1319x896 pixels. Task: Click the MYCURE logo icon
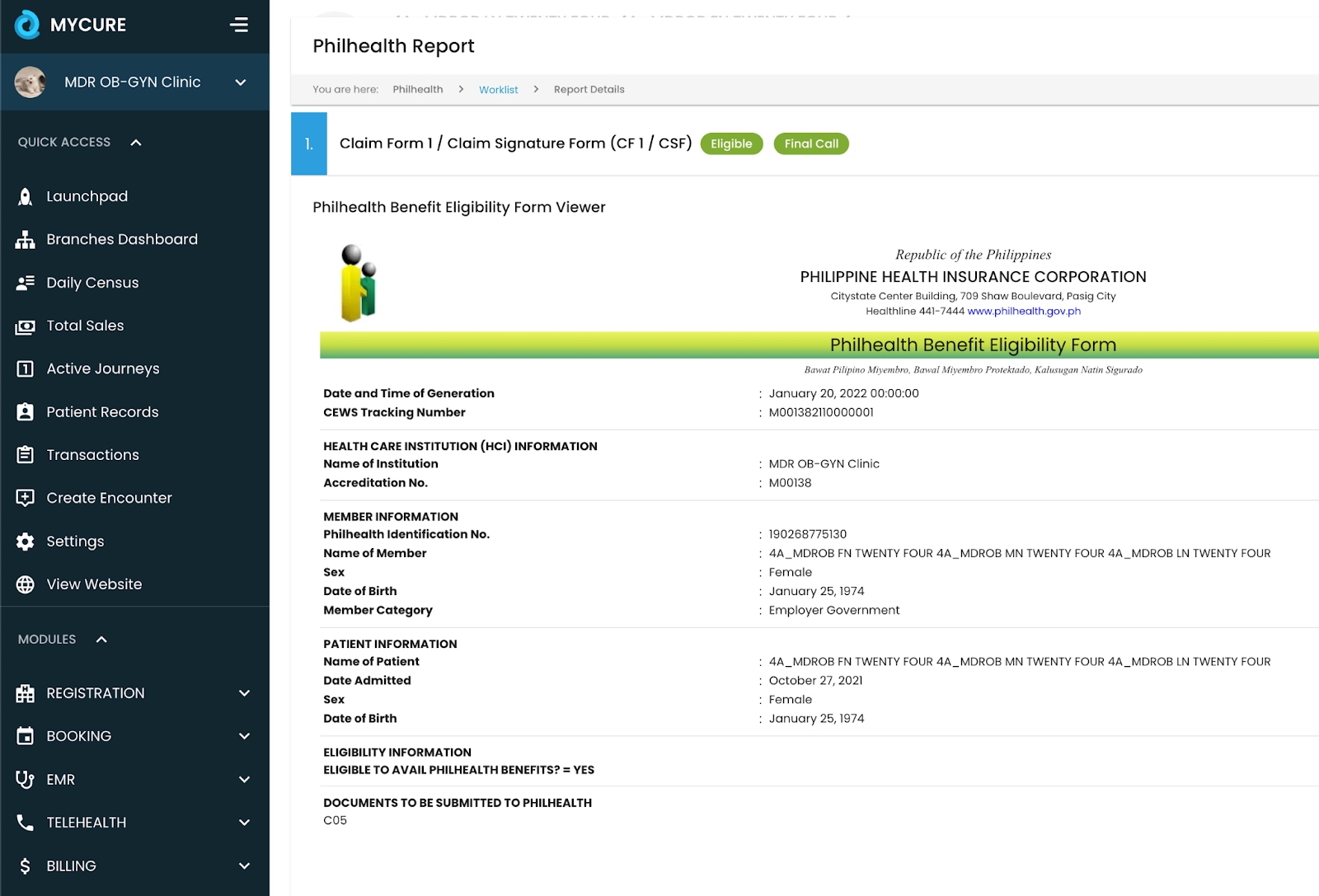click(x=27, y=25)
